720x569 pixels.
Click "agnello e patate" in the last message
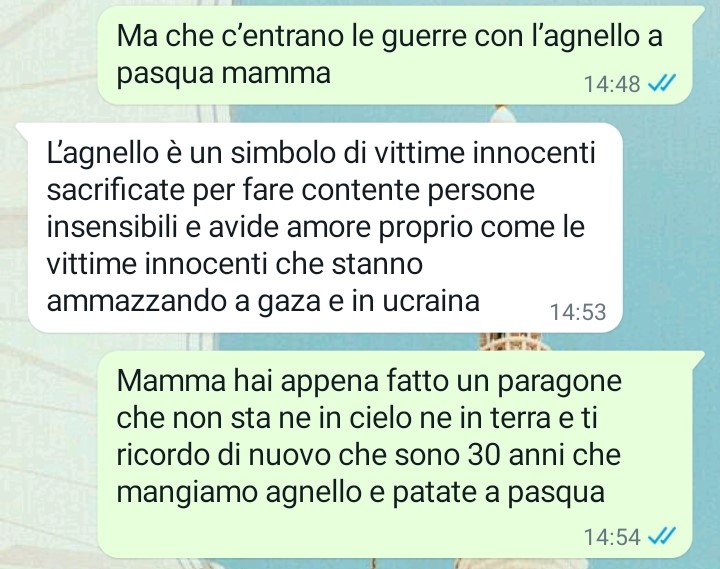372,492
